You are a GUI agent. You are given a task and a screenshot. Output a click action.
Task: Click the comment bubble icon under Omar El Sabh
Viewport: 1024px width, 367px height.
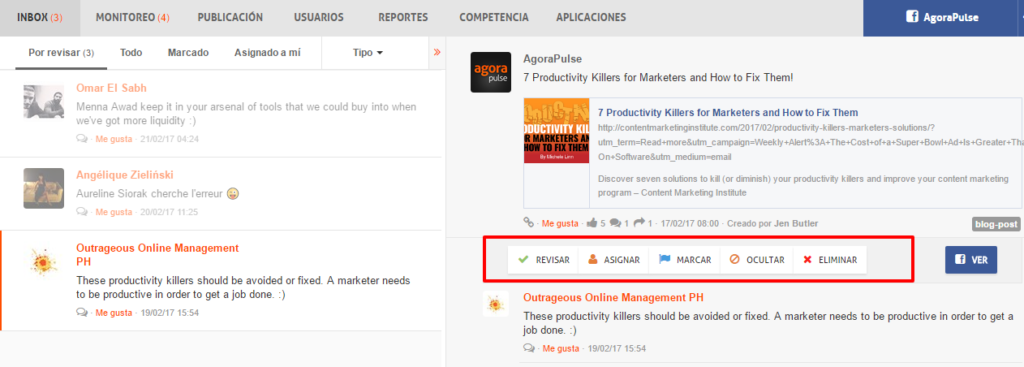[82, 139]
